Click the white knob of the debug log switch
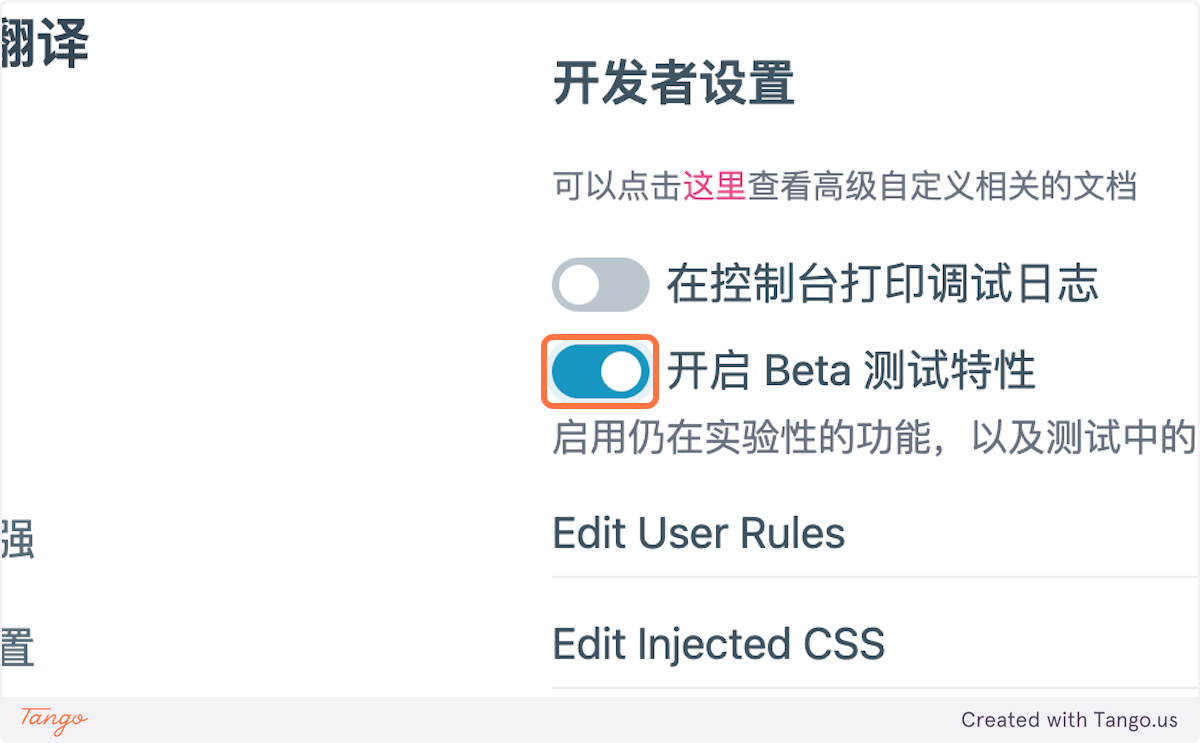 coord(579,285)
